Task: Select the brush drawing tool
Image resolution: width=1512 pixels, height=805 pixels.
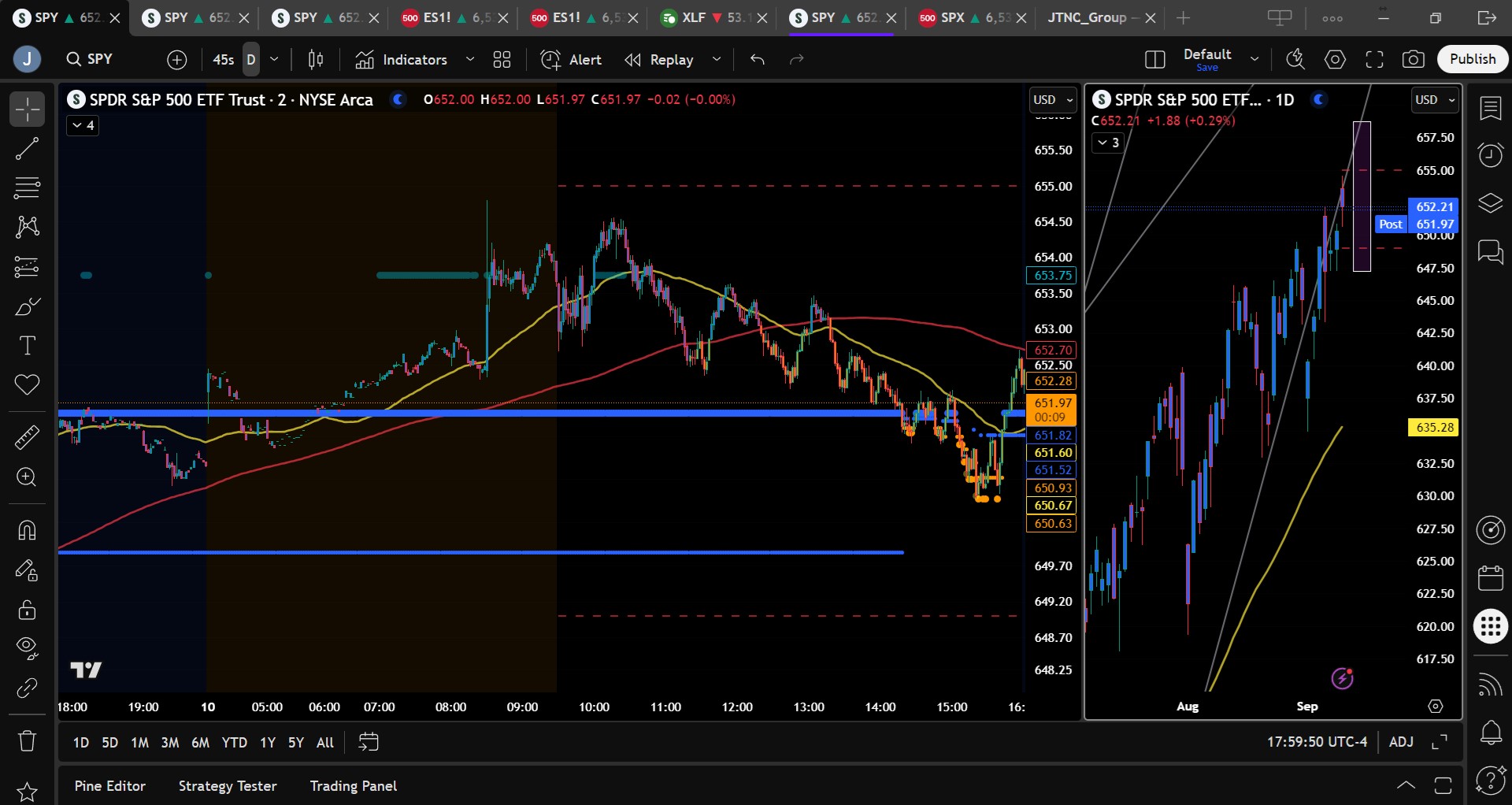Action: [x=27, y=306]
